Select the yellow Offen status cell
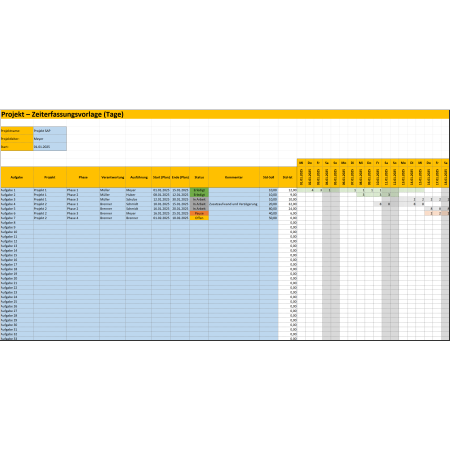Viewport: 450px width, 450px height. [199, 218]
